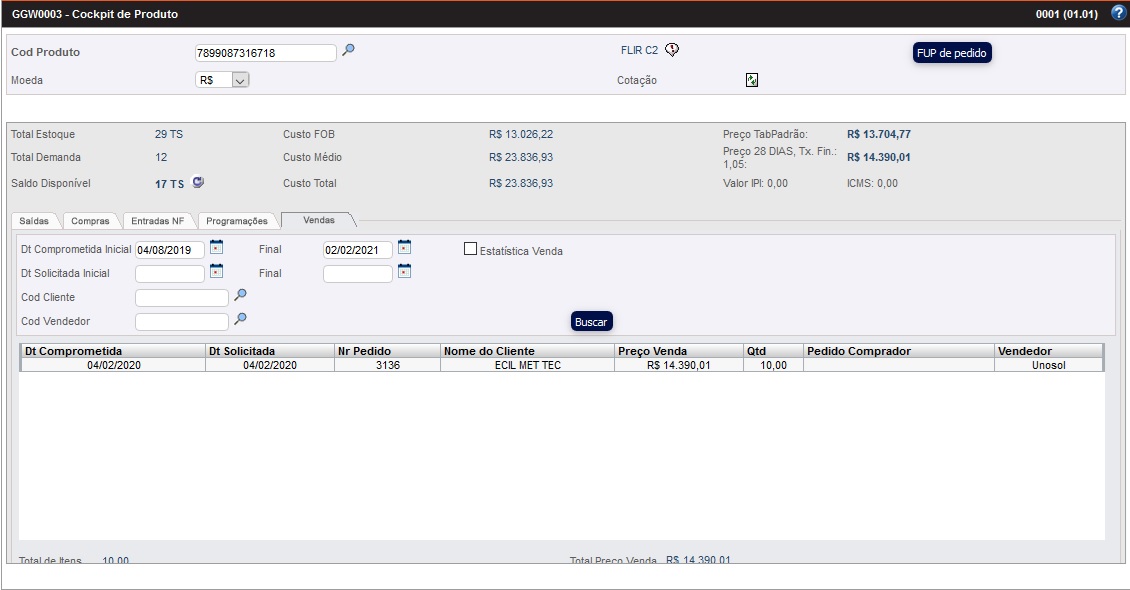Open product code search magnifier

(x=348, y=50)
